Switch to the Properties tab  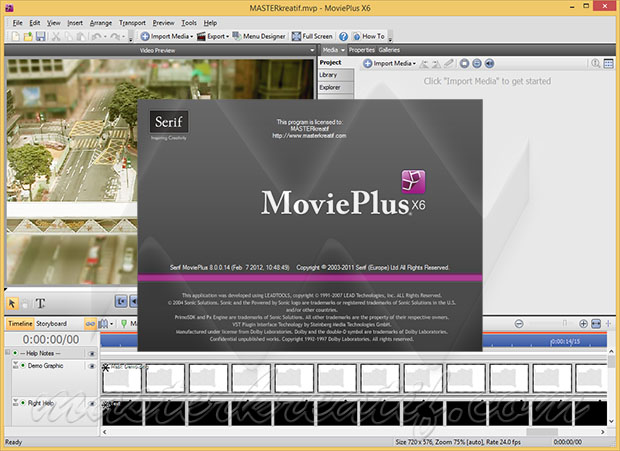pos(361,50)
